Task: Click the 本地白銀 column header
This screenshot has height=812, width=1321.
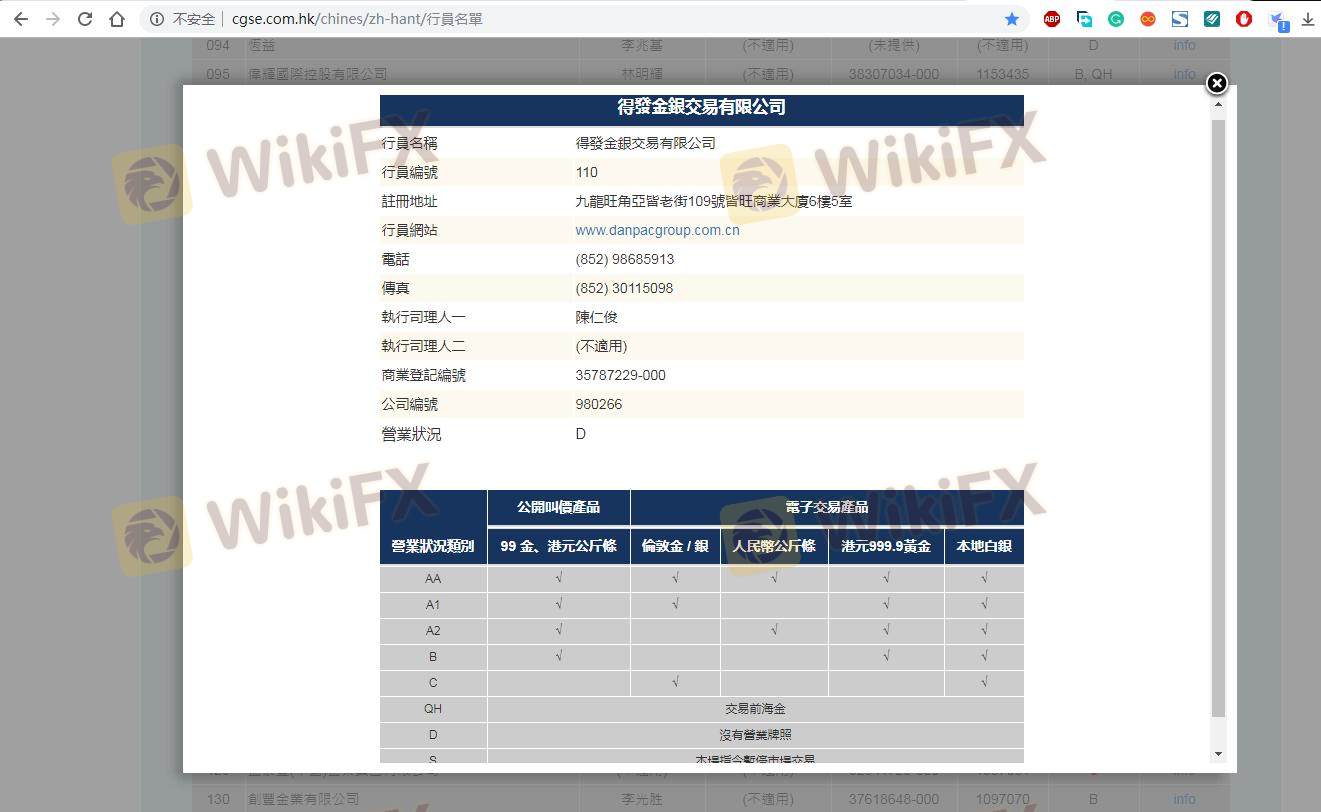Action: click(984, 546)
